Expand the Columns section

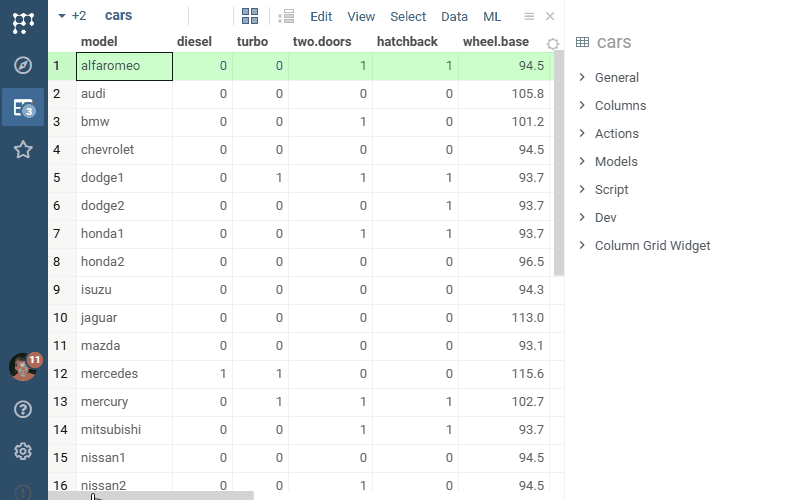pos(620,105)
